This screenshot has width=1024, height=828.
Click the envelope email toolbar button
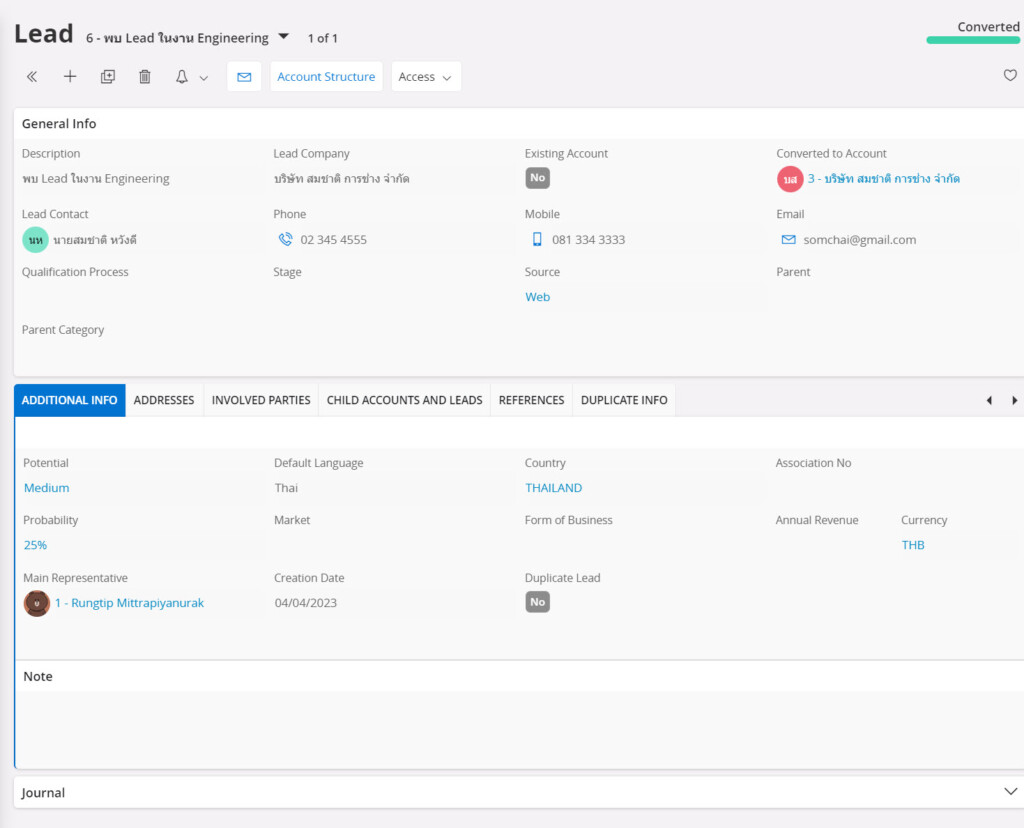pos(244,77)
